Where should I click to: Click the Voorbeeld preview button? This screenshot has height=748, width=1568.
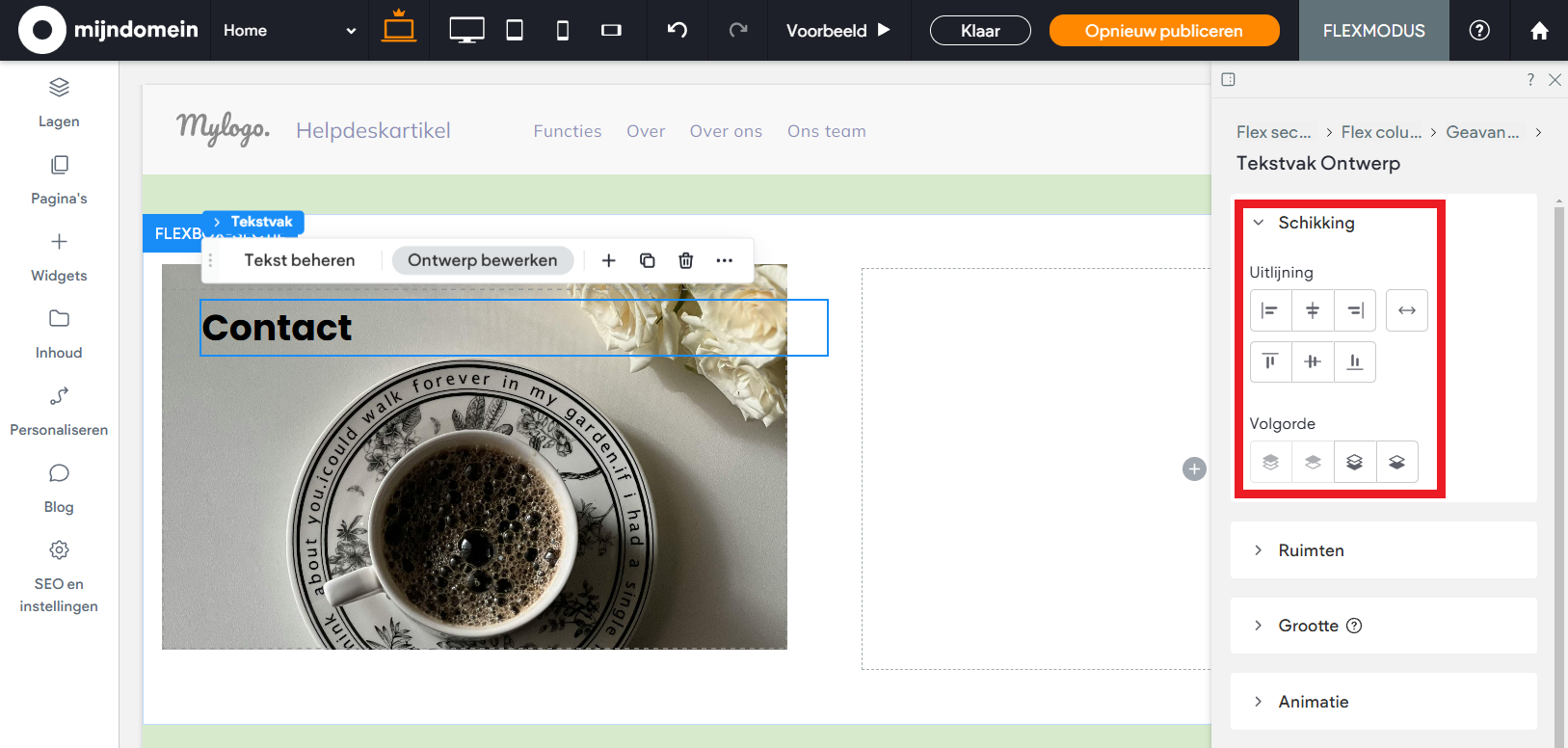click(837, 30)
